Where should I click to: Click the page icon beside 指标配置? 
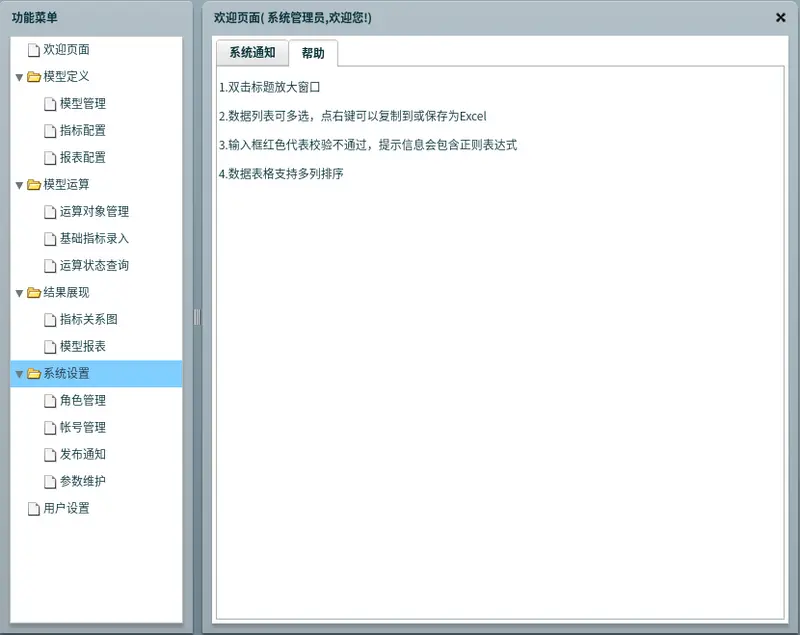point(51,130)
